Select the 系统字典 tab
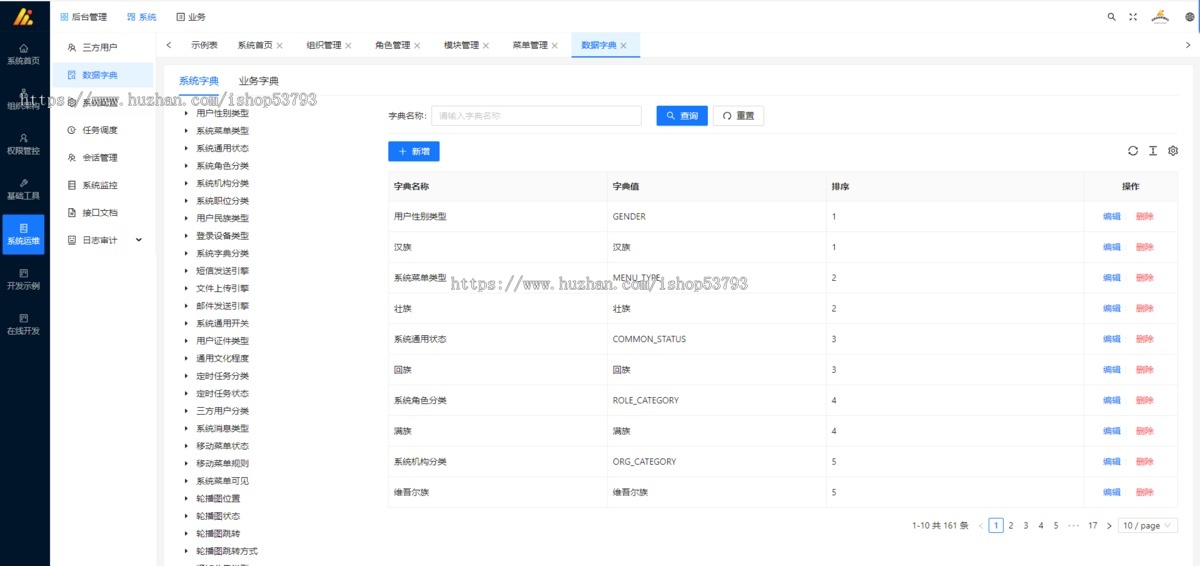This screenshot has height=566, width=1200. tap(199, 81)
